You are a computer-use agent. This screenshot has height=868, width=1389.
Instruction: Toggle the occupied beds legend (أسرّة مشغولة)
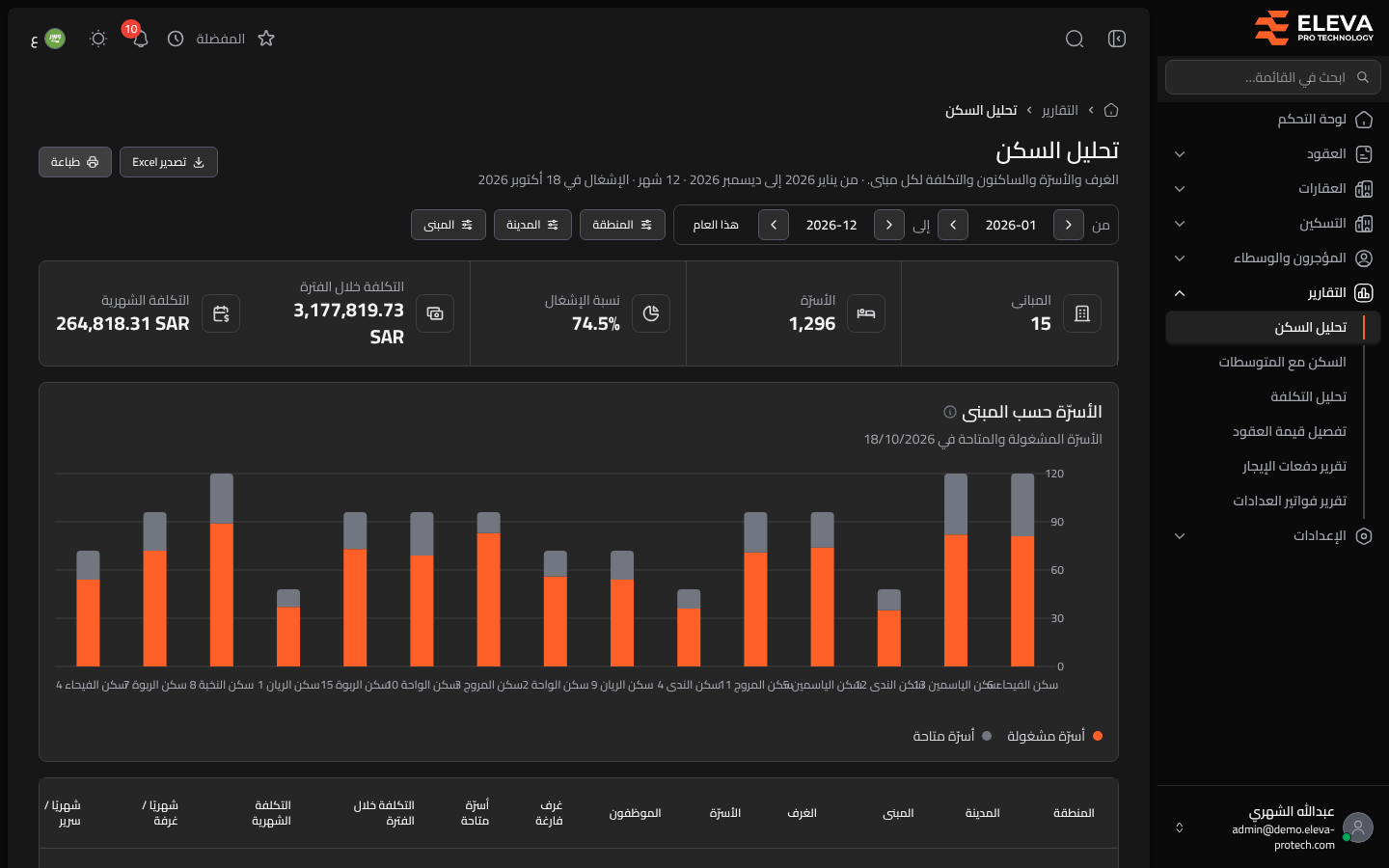[x=1054, y=736]
